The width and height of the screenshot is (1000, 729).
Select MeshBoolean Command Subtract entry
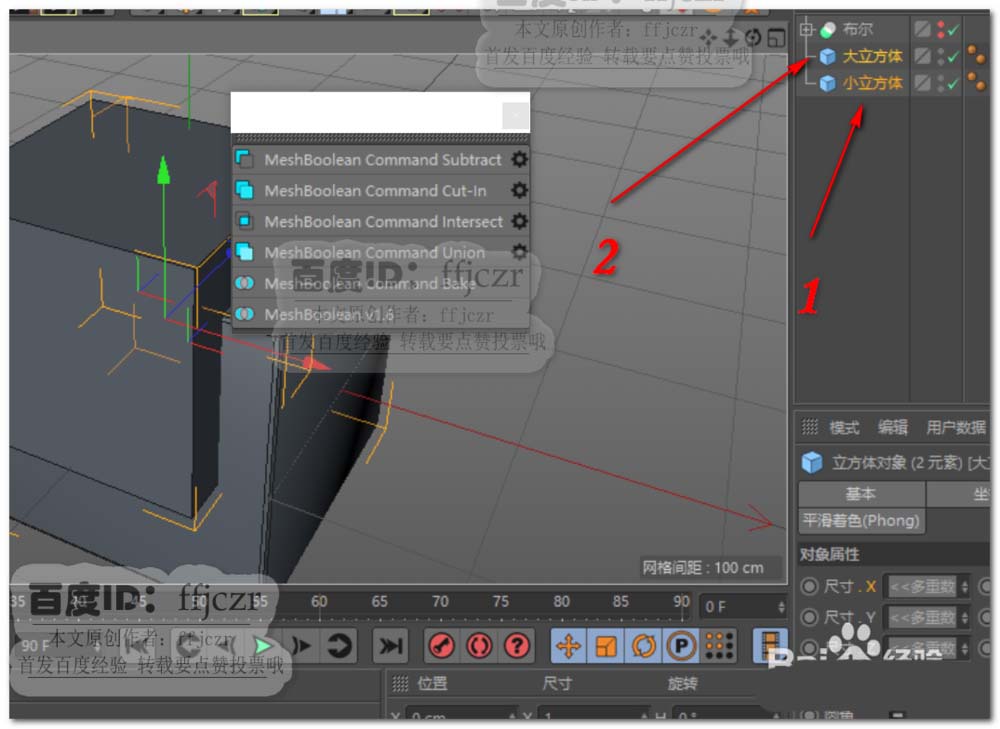pos(381,159)
